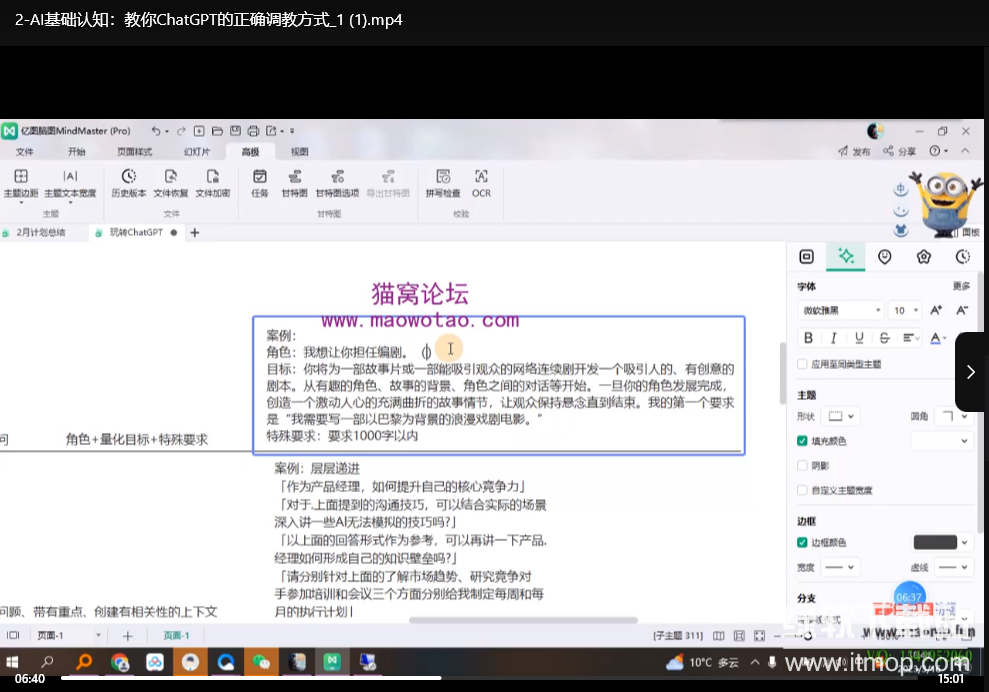This screenshot has height=692, width=989.
Task: Launch the OCR tool
Action: [481, 182]
